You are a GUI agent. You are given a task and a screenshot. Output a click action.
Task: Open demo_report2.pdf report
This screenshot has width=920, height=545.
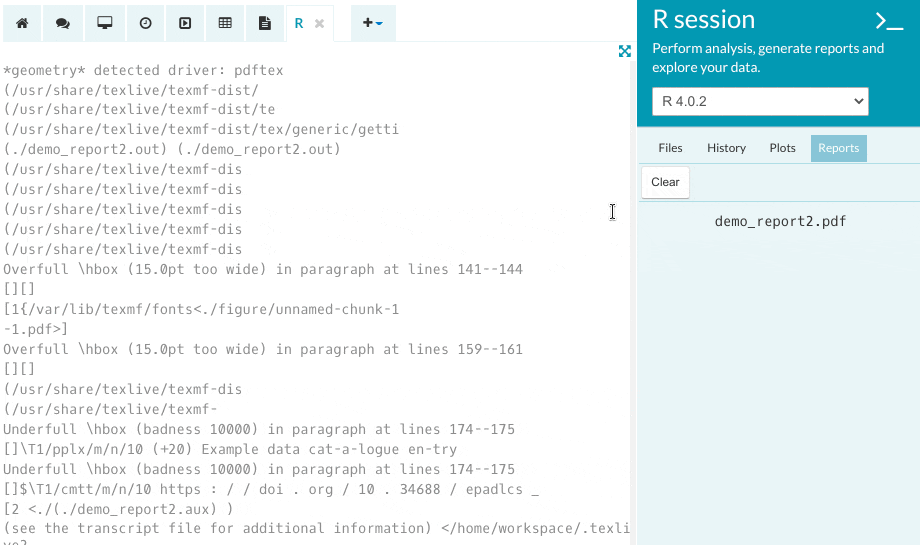click(780, 221)
